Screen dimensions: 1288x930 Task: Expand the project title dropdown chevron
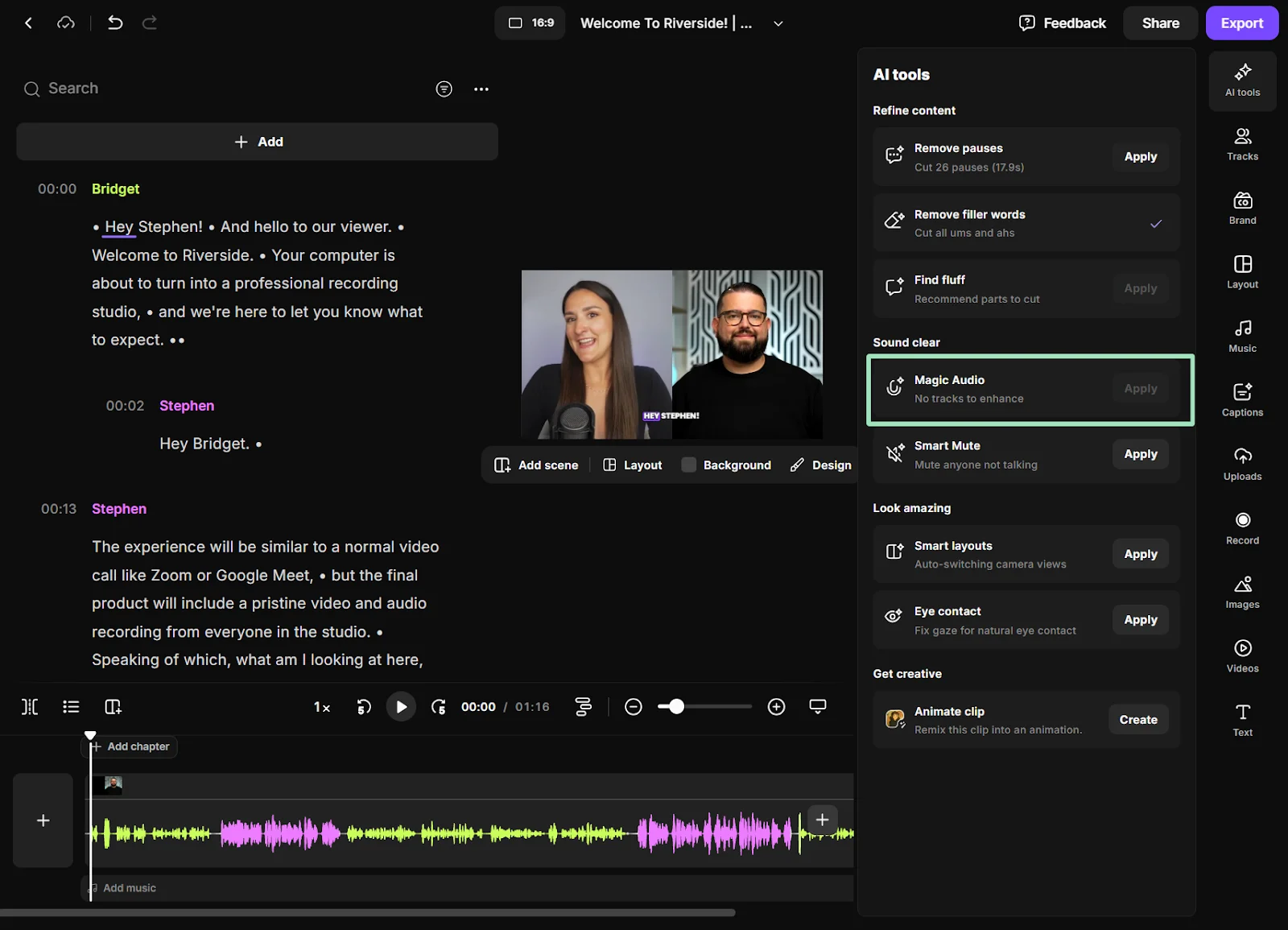click(x=778, y=23)
